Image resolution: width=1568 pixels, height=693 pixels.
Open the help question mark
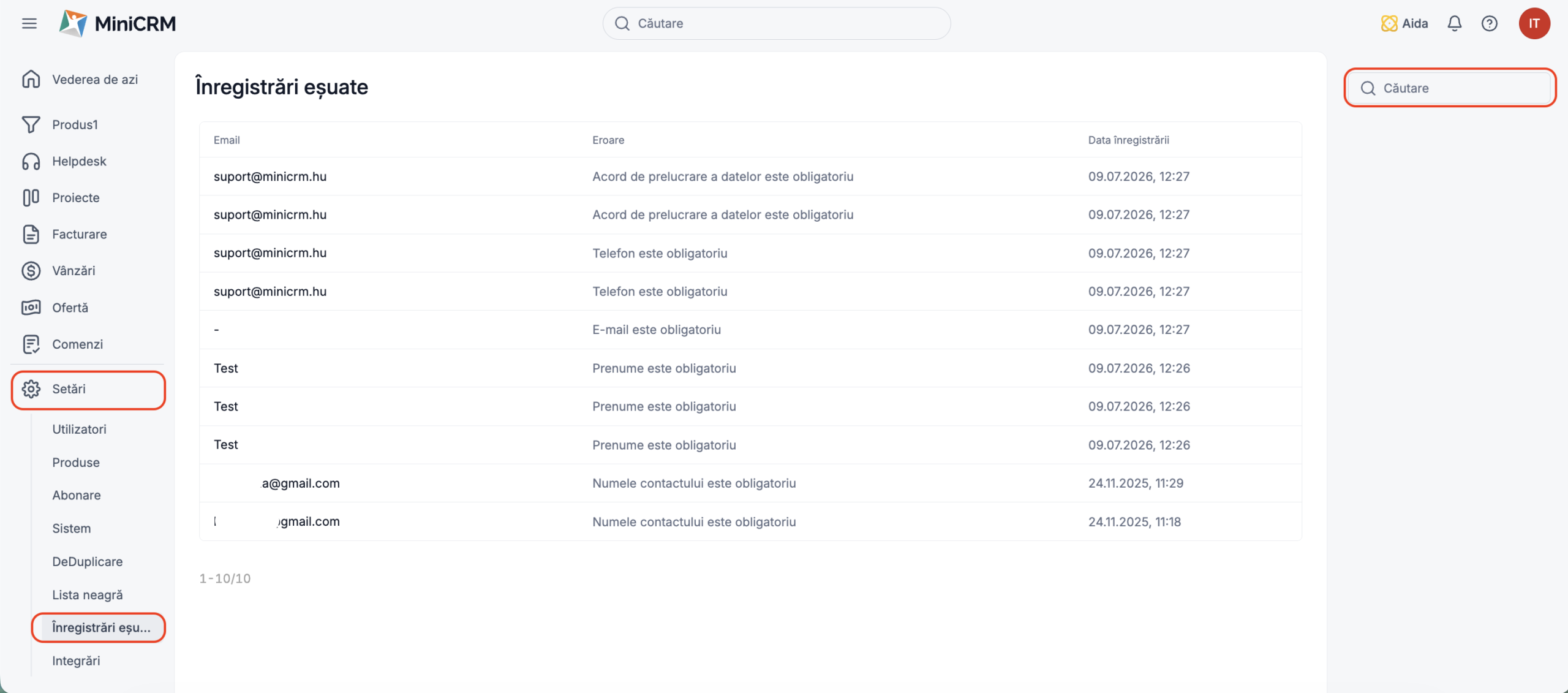(1490, 23)
